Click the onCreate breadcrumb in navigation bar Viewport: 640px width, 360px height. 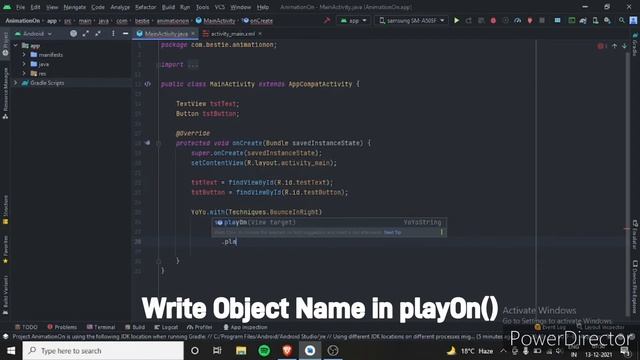tap(258, 20)
